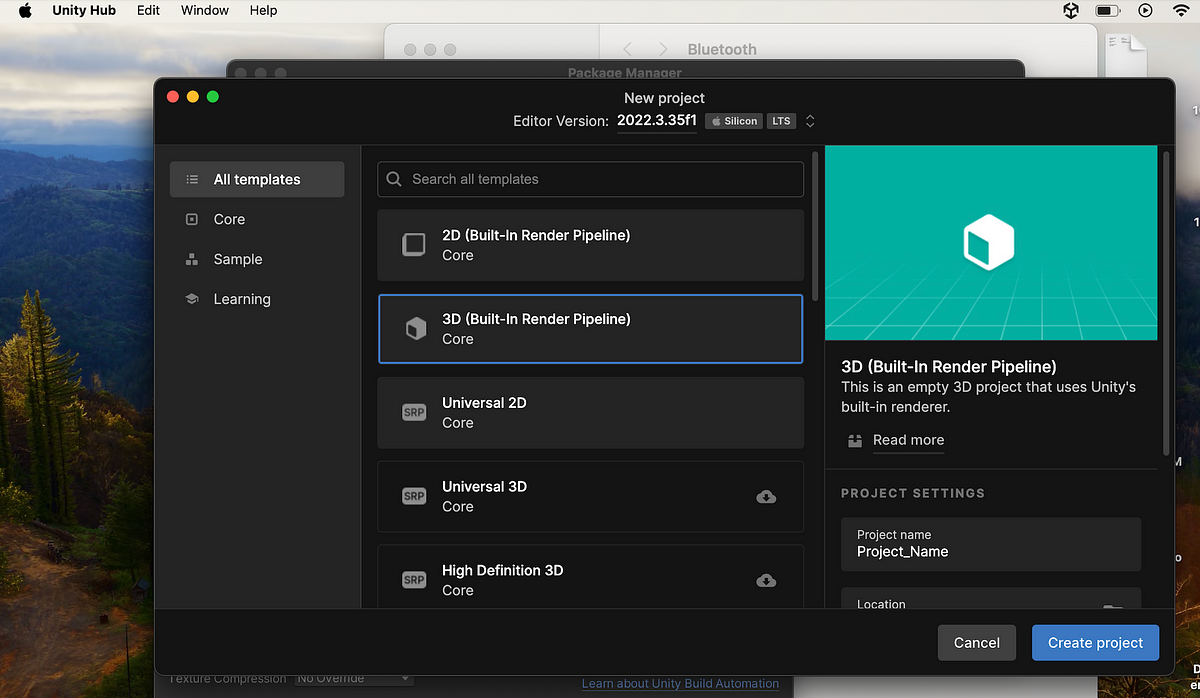Click the Core category icon
The width and height of the screenshot is (1200, 698).
(x=192, y=219)
